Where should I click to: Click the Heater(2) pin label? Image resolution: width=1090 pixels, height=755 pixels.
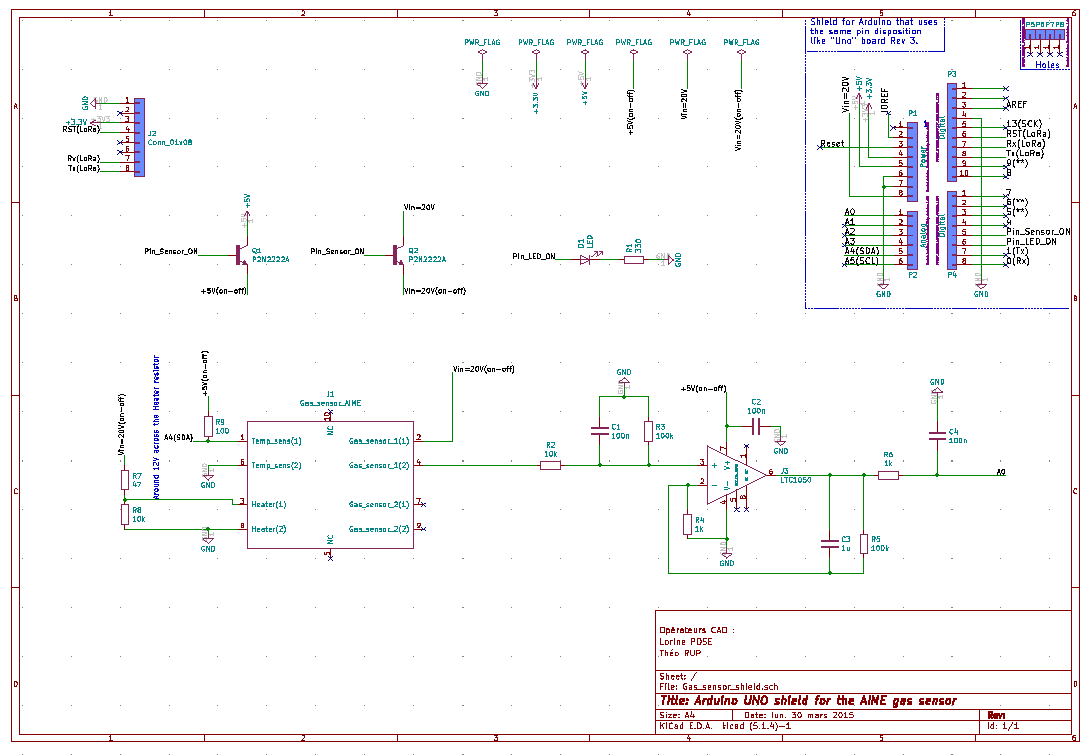pyautogui.click(x=268, y=529)
